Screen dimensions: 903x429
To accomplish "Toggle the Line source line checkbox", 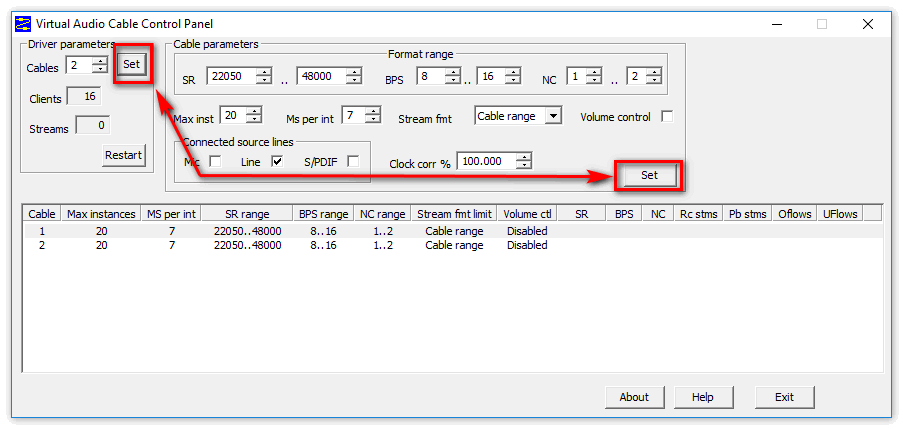I will point(277,162).
